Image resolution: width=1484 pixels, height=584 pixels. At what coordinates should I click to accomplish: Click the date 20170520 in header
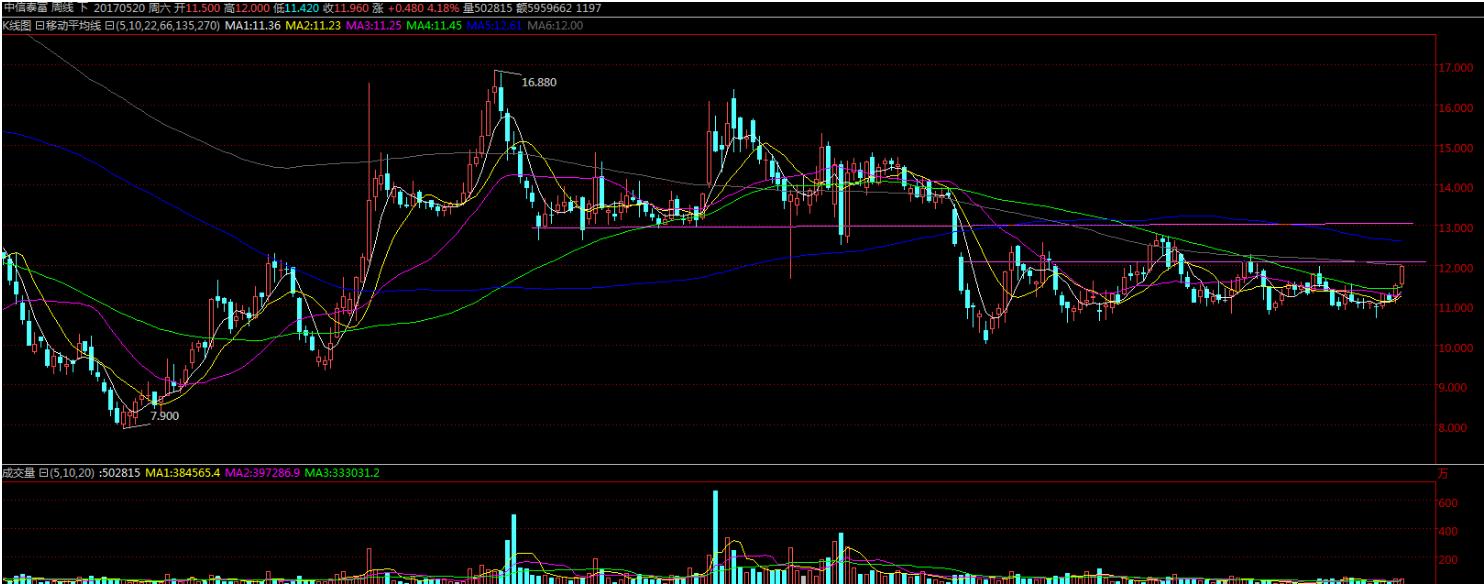119,8
